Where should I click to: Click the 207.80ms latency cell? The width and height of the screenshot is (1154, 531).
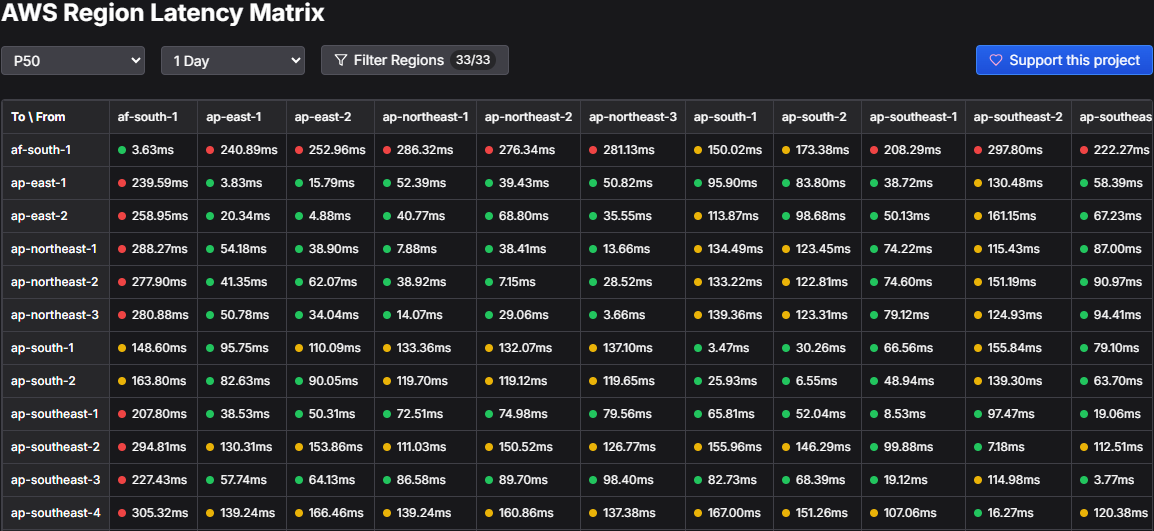154,414
